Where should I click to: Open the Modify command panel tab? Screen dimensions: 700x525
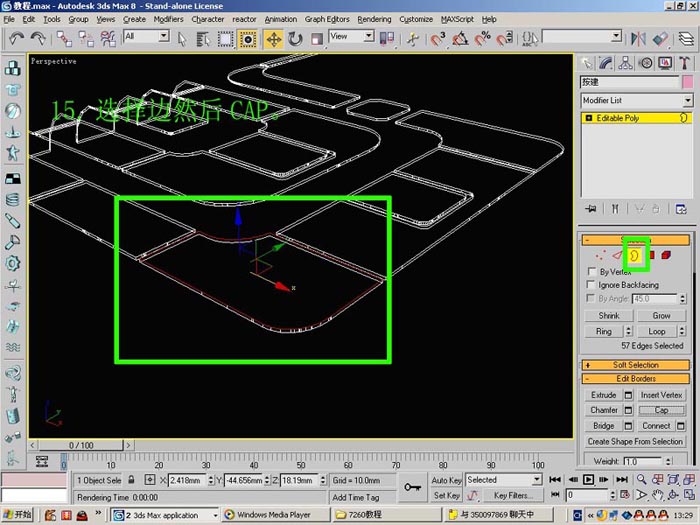tap(606, 63)
